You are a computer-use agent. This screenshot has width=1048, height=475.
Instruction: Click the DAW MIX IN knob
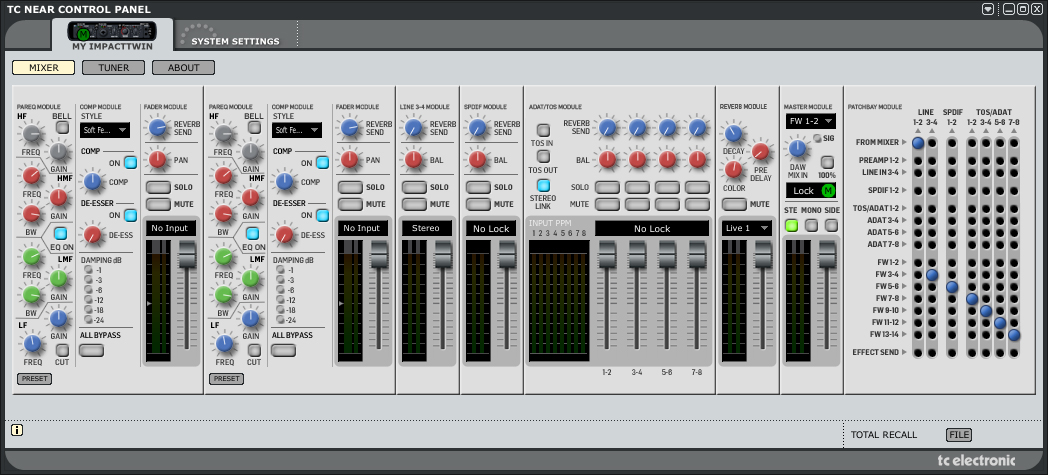(x=797, y=147)
